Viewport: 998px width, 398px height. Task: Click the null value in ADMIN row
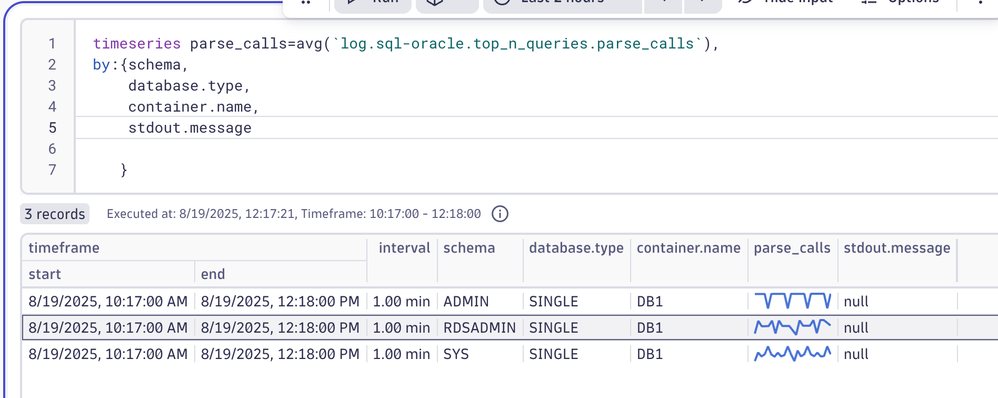(x=856, y=301)
